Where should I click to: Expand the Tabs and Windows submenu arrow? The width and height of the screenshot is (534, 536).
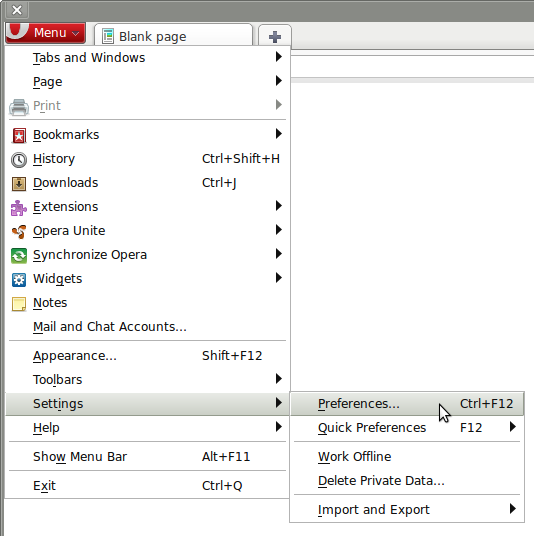(x=279, y=57)
